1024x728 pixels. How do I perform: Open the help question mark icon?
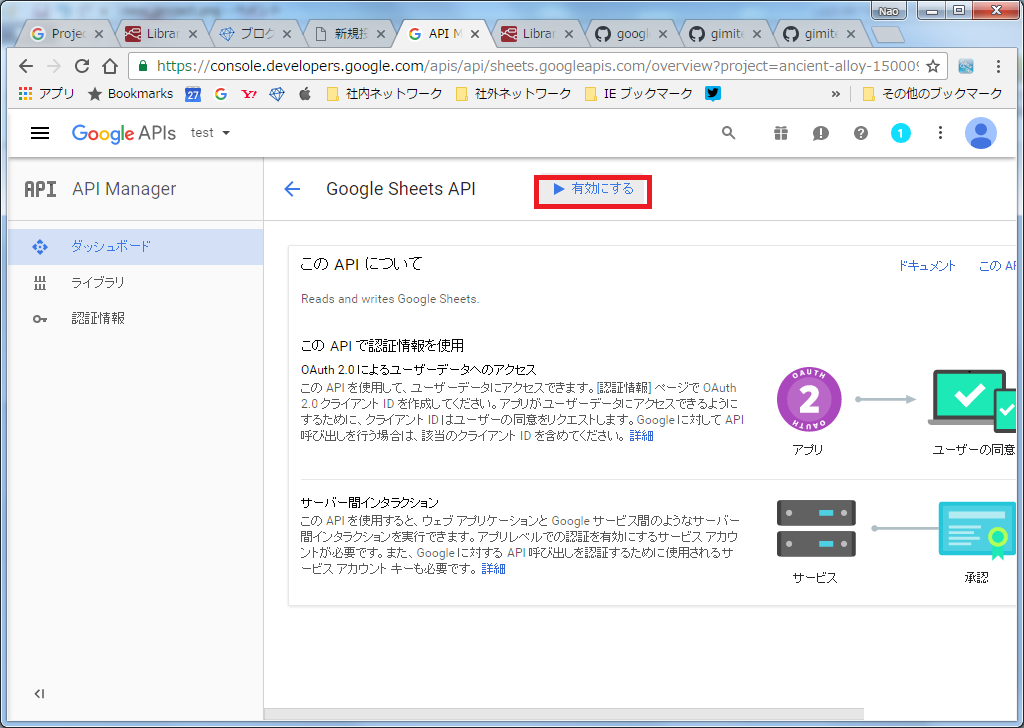point(861,133)
